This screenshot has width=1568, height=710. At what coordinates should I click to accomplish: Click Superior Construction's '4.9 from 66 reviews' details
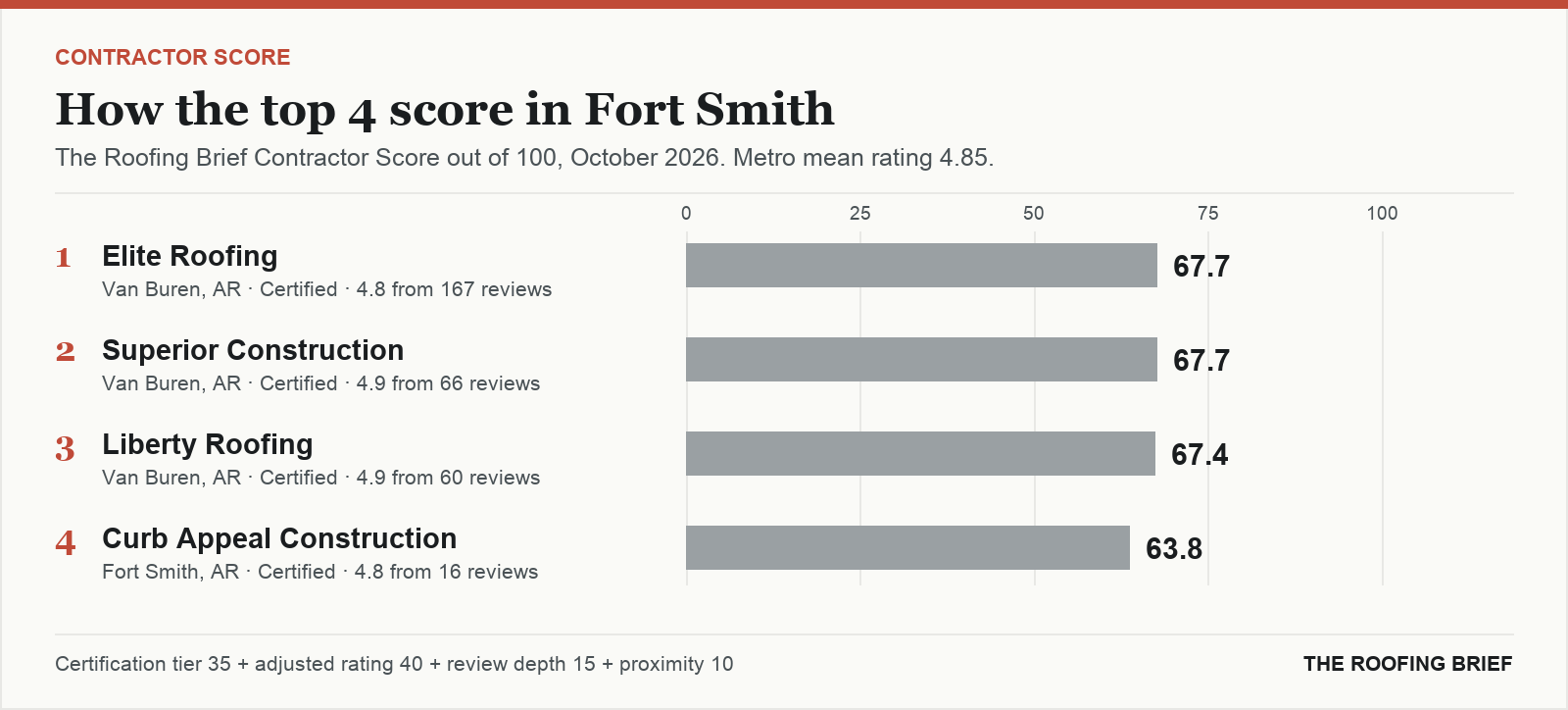448,383
